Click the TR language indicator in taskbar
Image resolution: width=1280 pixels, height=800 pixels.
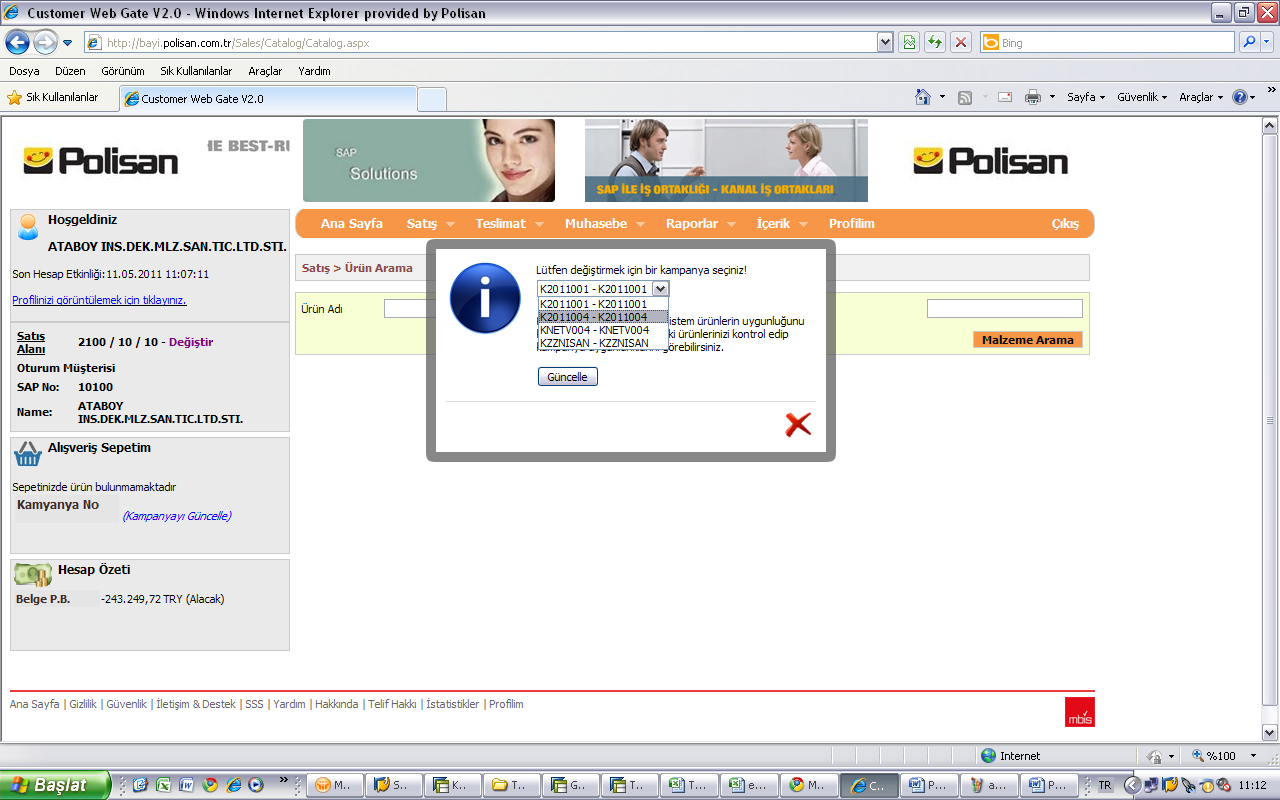tap(1105, 785)
